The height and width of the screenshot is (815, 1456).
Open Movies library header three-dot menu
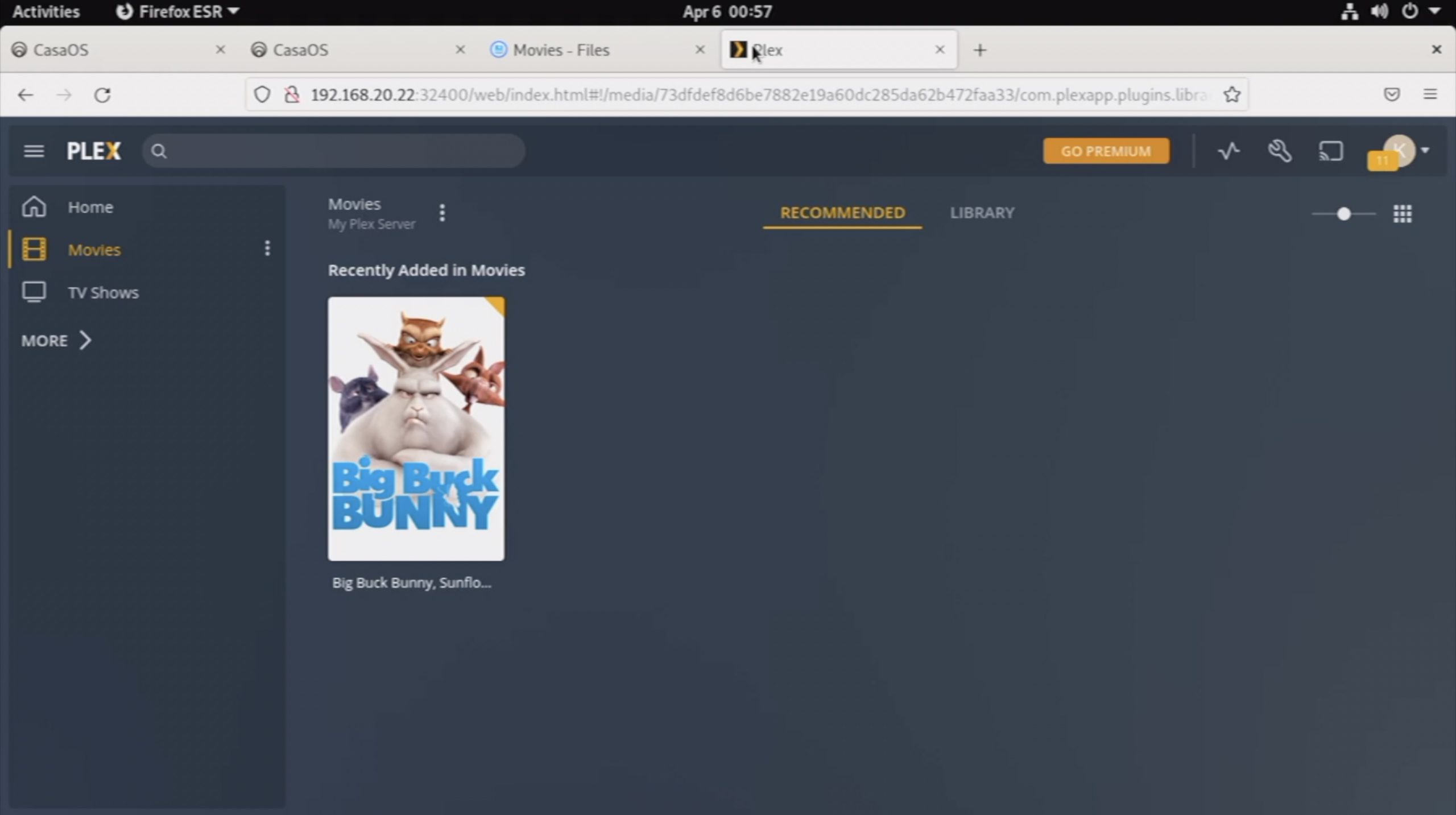coord(442,213)
